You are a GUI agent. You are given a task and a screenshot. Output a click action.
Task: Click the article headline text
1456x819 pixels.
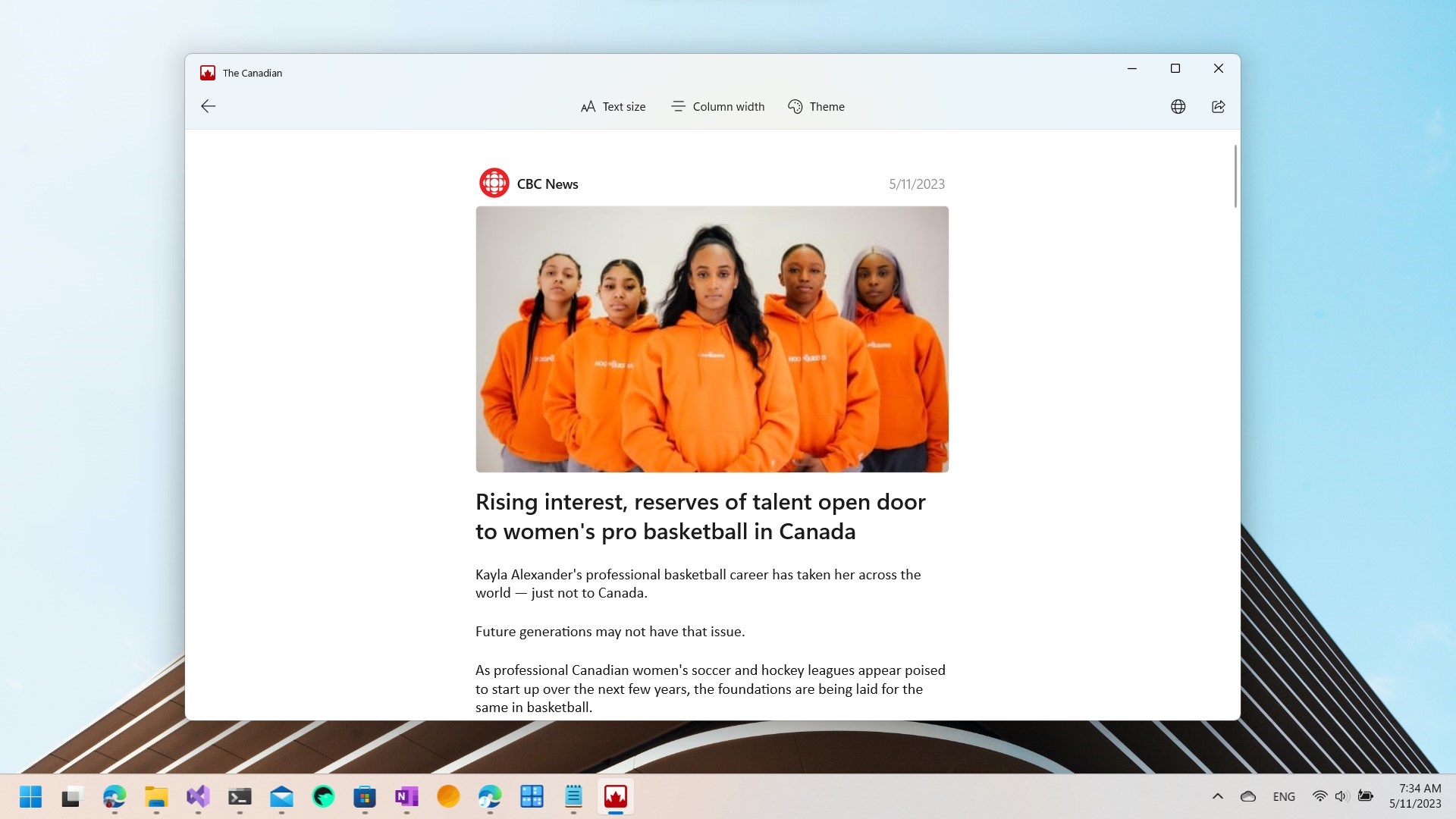pos(700,516)
